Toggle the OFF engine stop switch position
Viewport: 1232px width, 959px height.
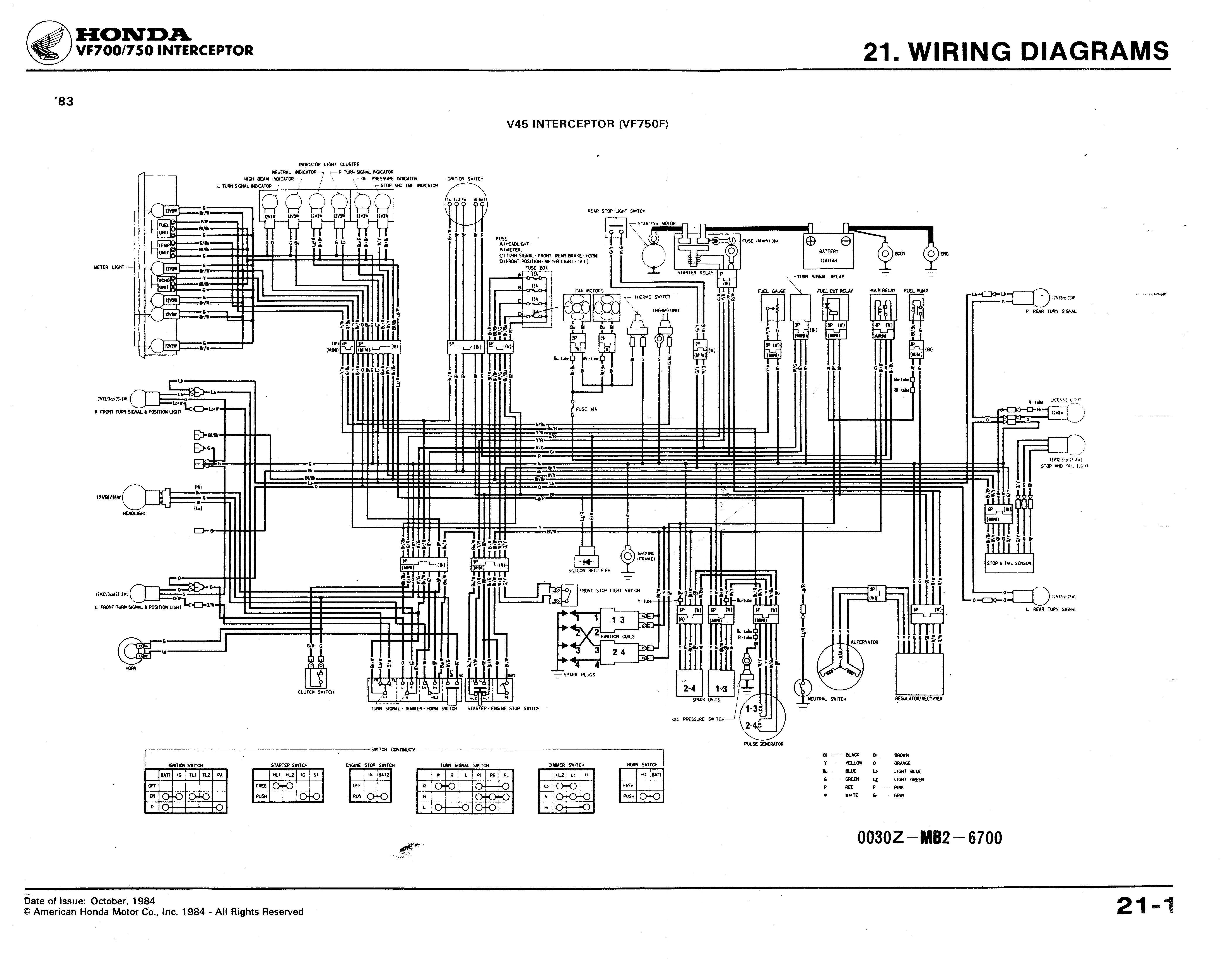tap(356, 789)
